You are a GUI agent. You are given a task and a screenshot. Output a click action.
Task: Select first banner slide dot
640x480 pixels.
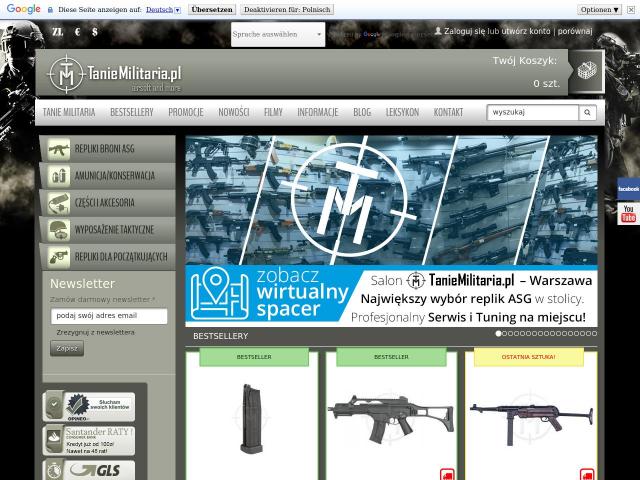(x=498, y=333)
